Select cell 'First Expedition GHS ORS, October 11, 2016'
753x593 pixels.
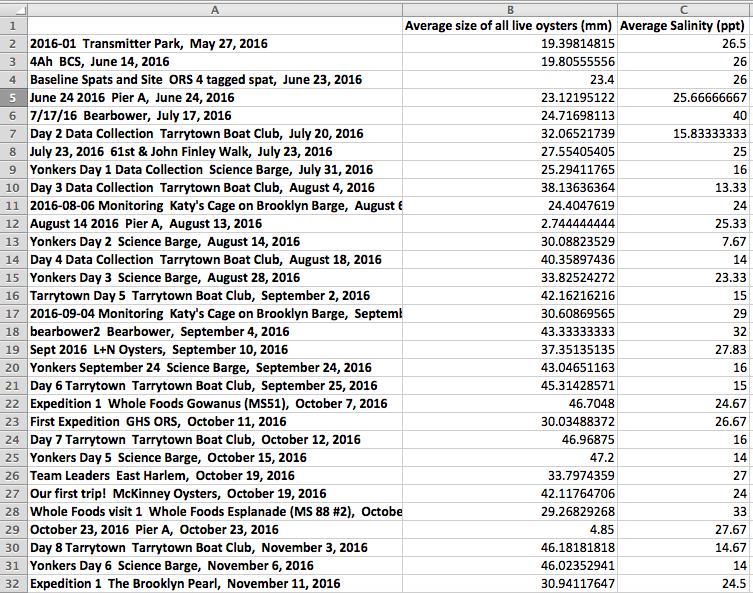pyautogui.click(x=215, y=422)
